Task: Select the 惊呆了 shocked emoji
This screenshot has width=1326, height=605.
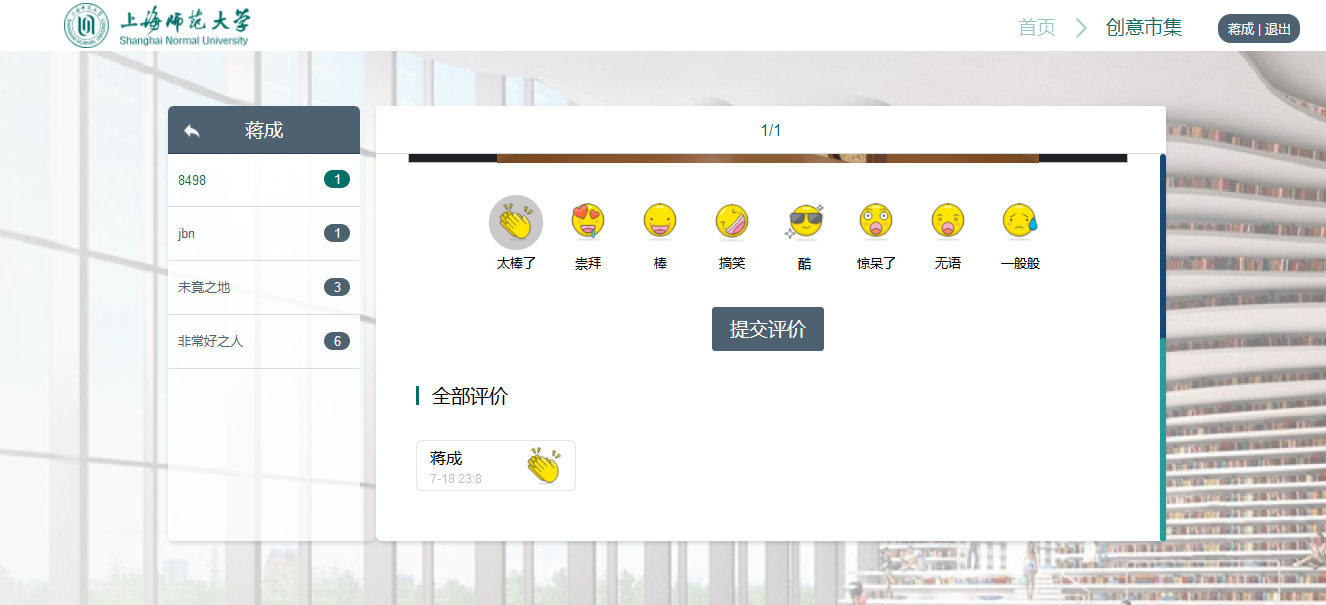Action: [x=876, y=222]
